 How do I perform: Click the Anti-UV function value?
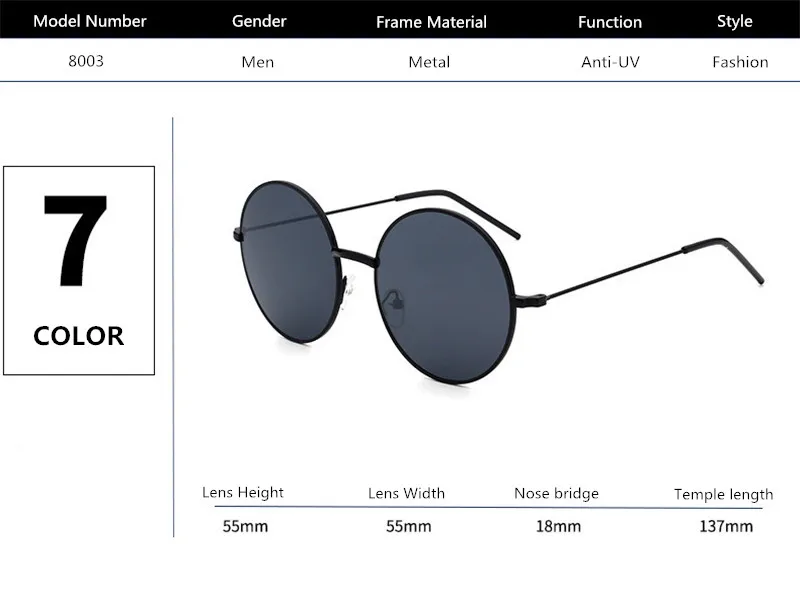[610, 62]
